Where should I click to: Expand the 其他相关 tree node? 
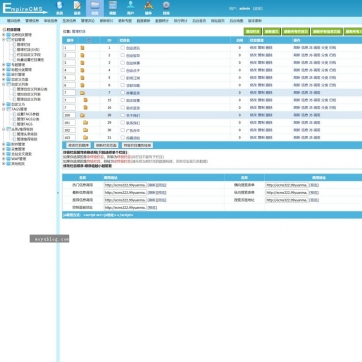[x=4, y=164]
